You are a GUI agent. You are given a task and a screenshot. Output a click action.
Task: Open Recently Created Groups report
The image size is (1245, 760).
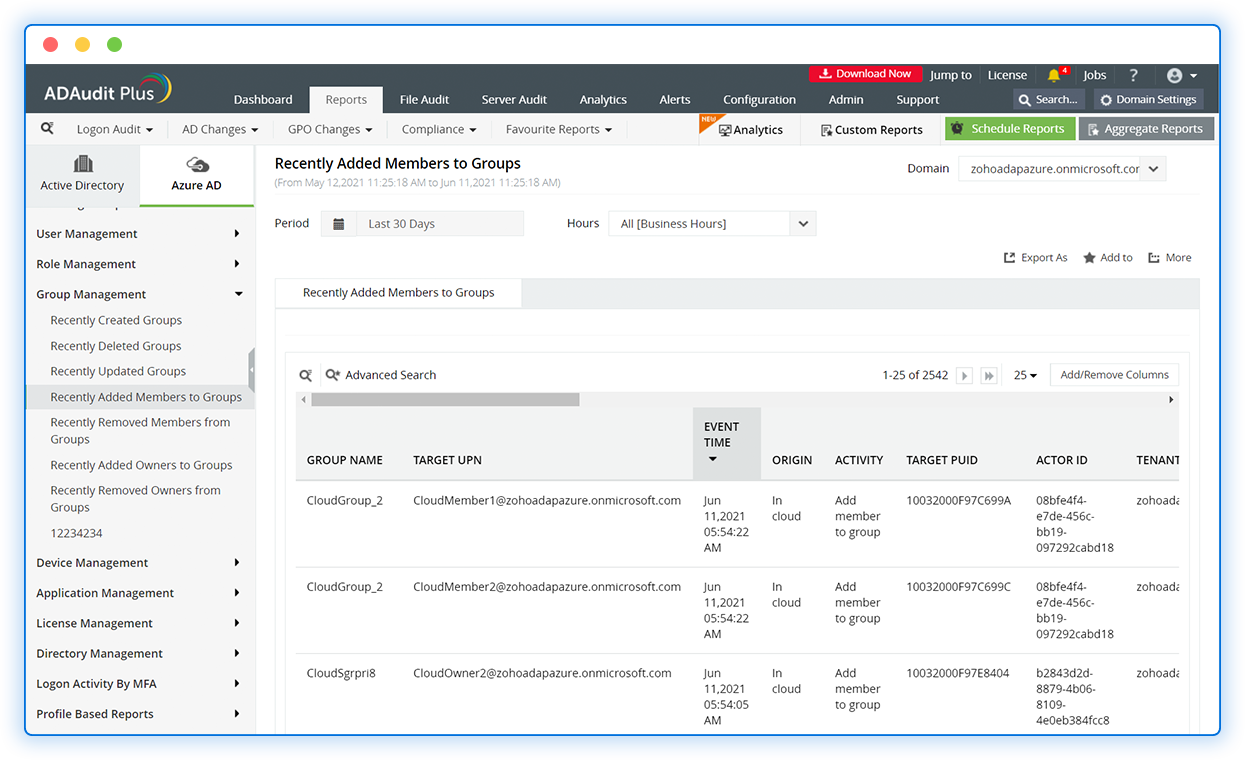[116, 320]
